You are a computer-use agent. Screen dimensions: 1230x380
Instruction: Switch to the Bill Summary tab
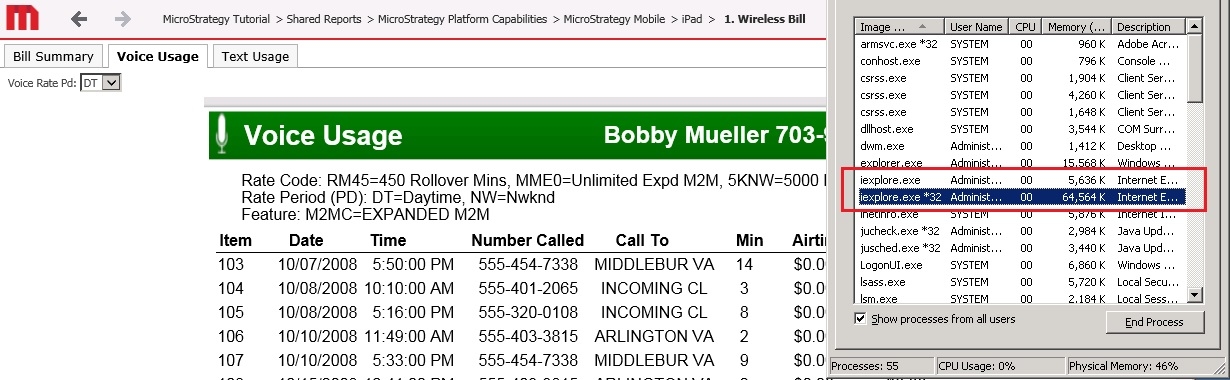(x=53, y=56)
